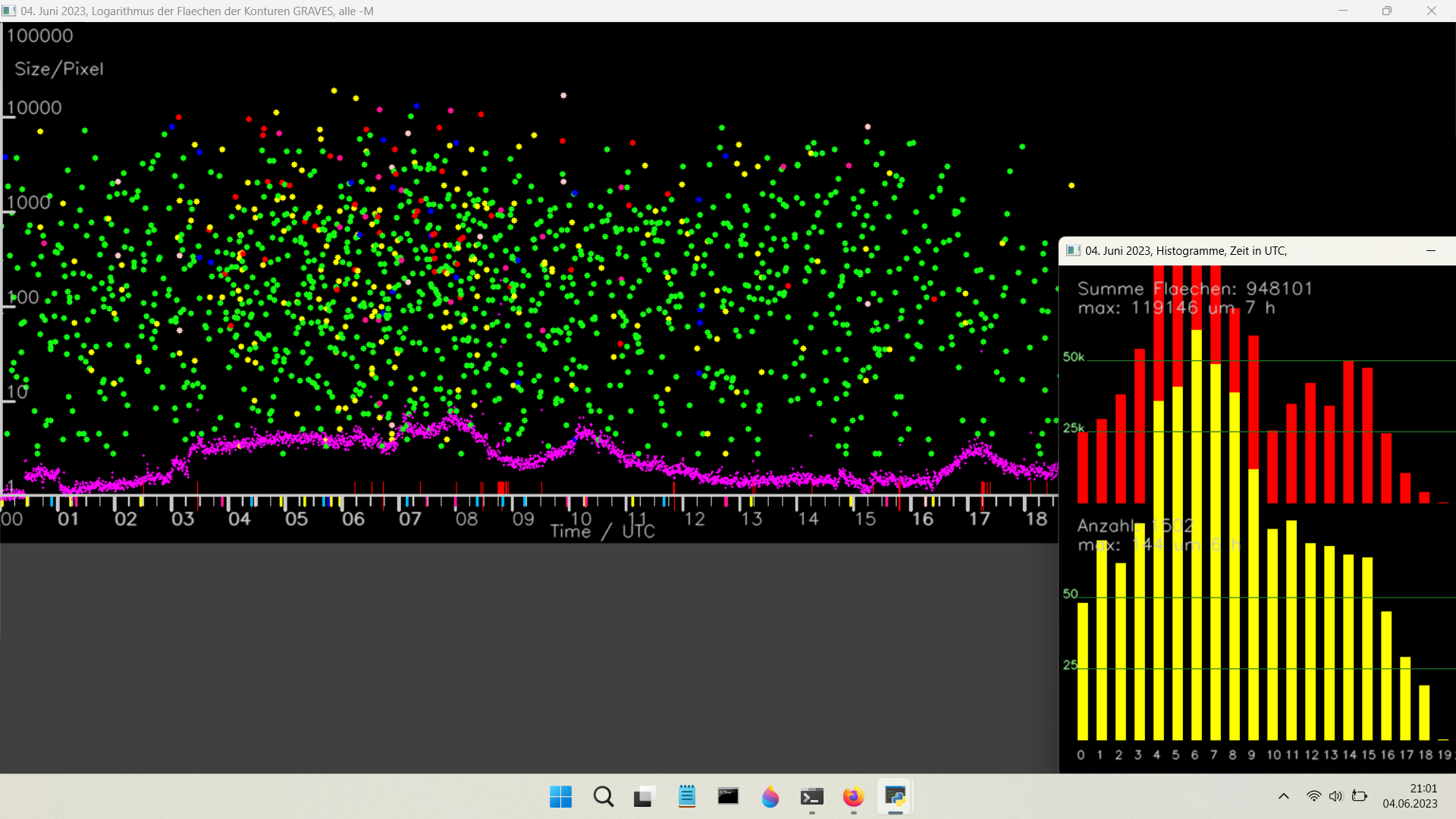Click hour label '01' on the main time axis

[68, 519]
